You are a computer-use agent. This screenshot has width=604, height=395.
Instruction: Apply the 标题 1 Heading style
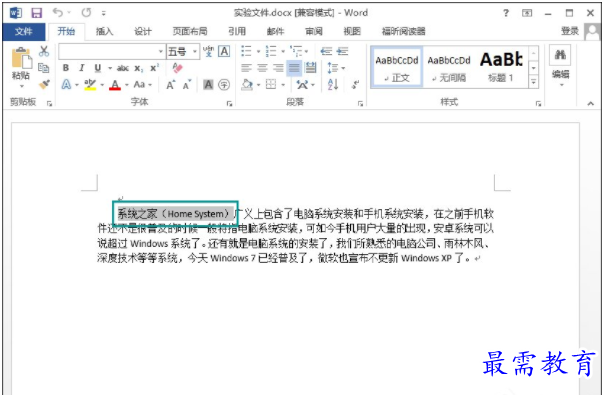(501, 67)
